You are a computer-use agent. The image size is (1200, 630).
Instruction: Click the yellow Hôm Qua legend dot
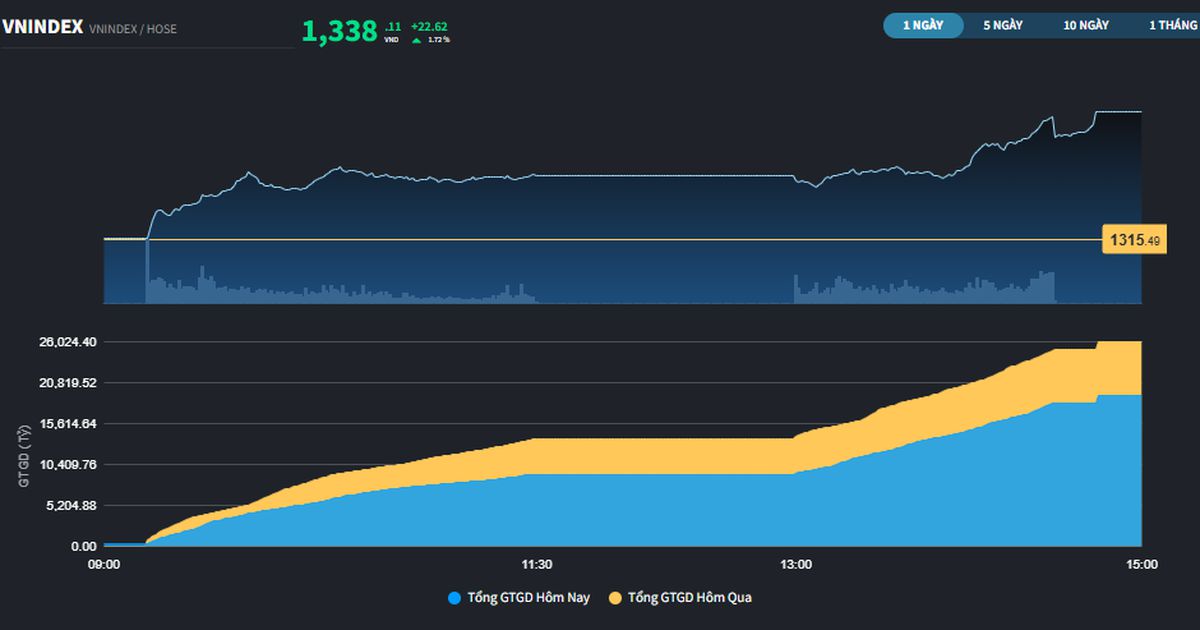click(x=616, y=598)
